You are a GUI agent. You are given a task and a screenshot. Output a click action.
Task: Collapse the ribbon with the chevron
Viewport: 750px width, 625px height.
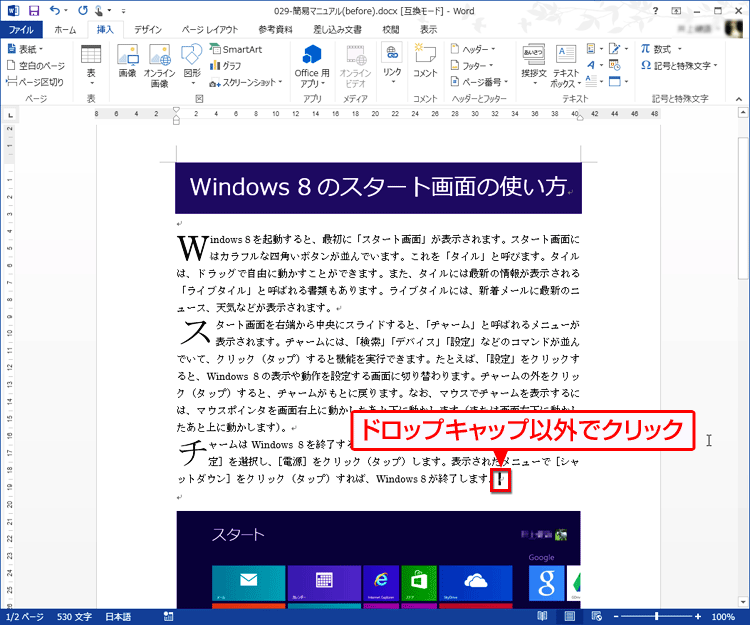tap(739, 99)
